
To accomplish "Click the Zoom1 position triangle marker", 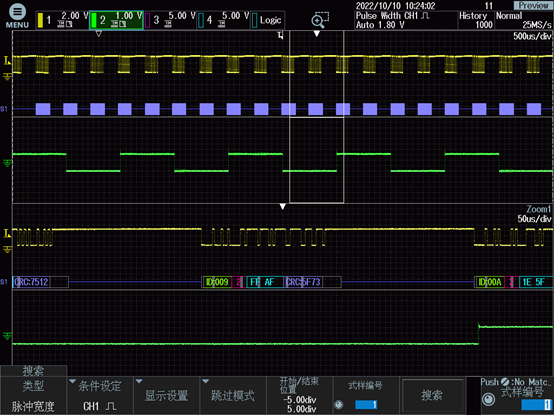I will click(282, 207).
